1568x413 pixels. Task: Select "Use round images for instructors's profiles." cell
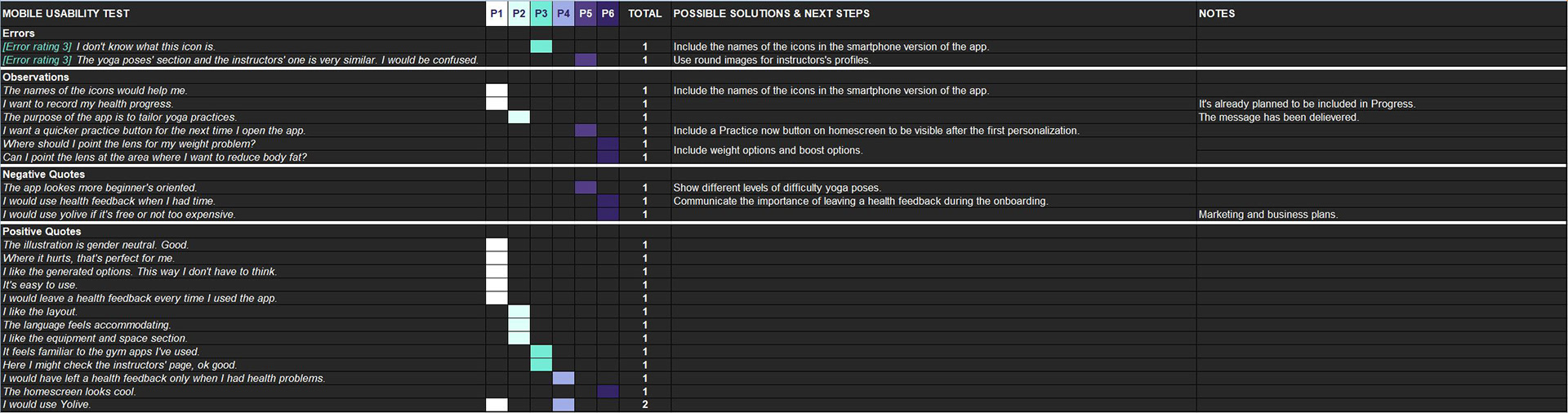point(772,60)
